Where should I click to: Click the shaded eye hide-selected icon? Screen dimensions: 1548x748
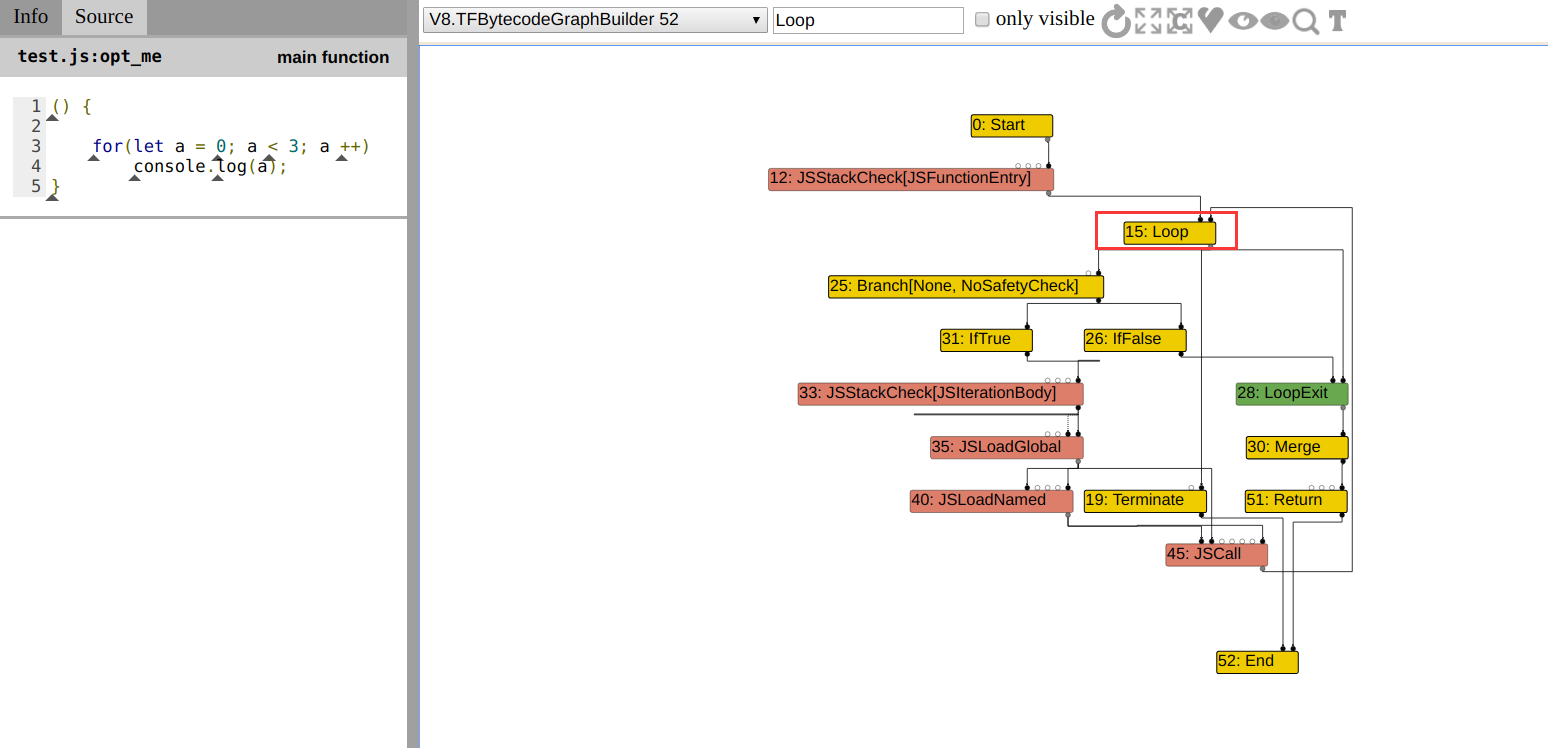coord(1274,21)
